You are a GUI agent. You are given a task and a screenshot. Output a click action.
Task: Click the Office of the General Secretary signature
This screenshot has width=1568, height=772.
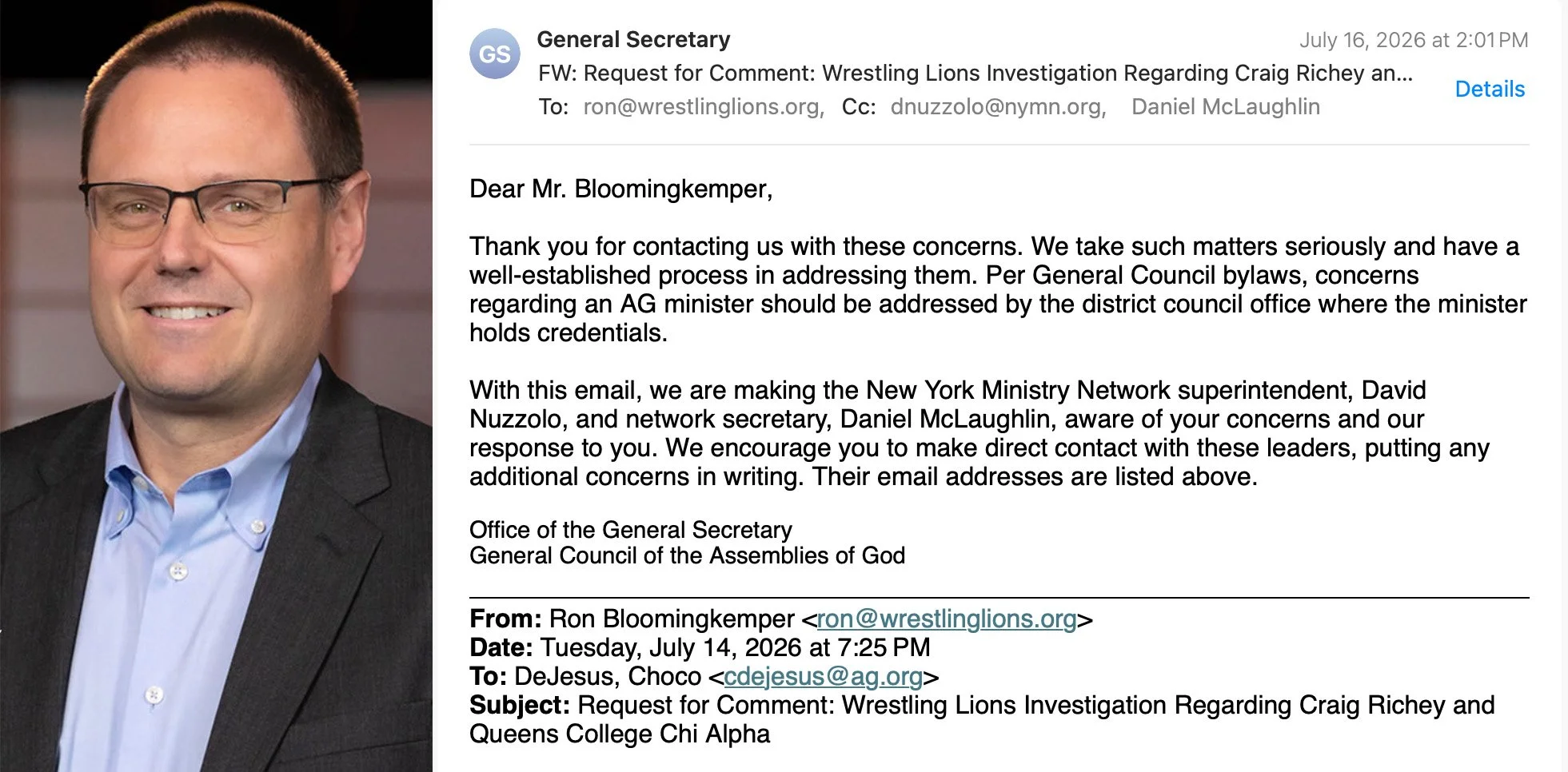630,530
